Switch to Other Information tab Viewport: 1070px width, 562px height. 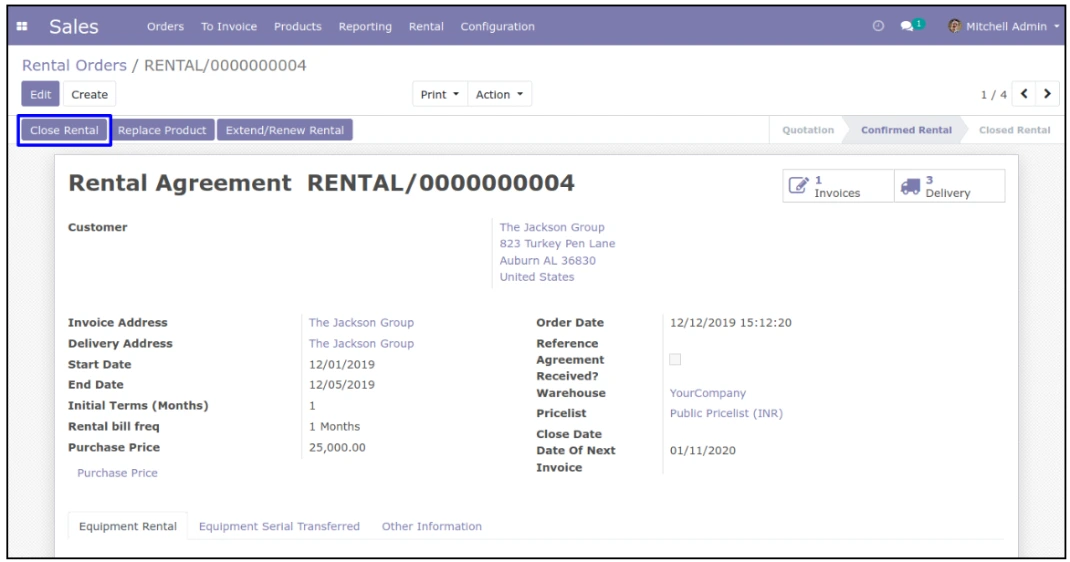pyautogui.click(x=431, y=526)
